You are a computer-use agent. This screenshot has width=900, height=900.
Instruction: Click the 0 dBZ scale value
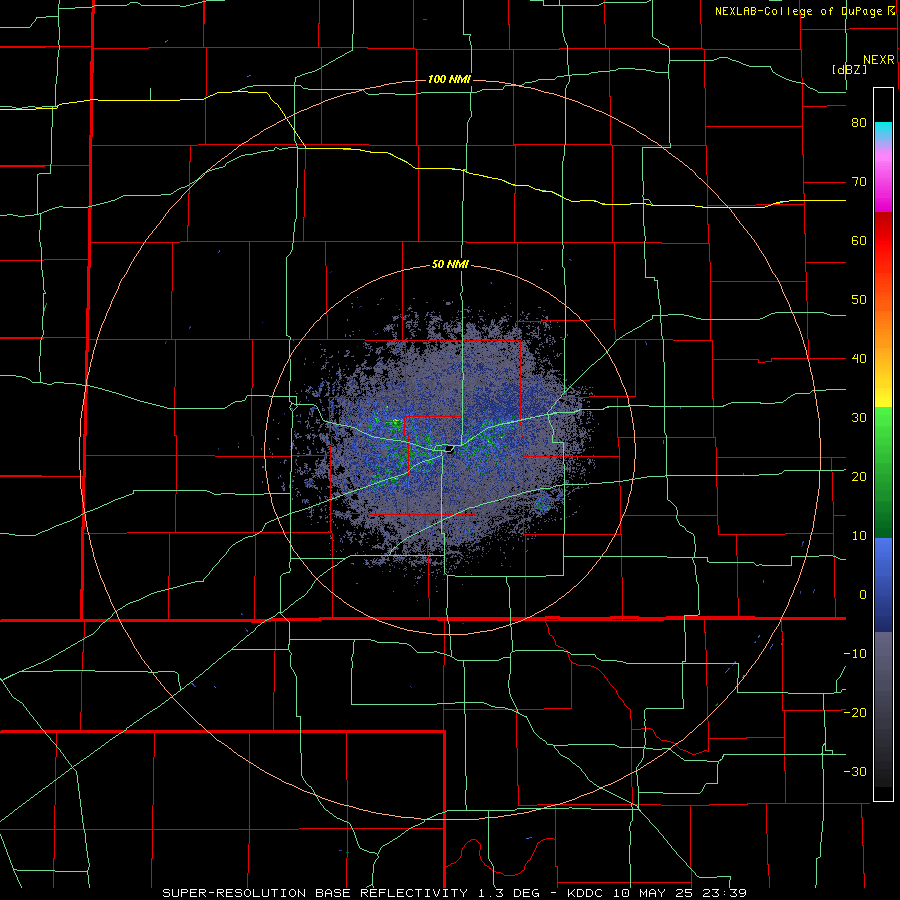(x=863, y=595)
